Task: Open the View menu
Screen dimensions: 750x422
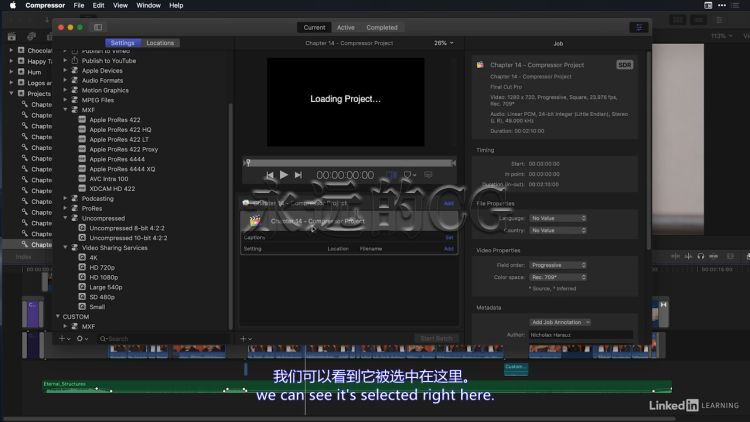Action: click(120, 5)
